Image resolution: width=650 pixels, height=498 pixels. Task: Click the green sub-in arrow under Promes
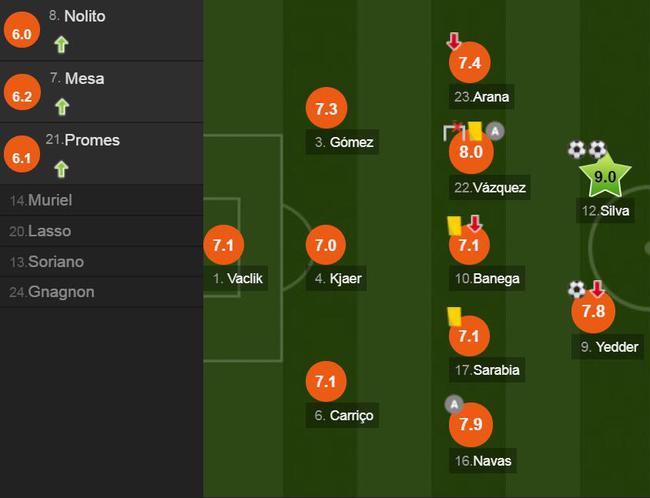click(x=61, y=169)
